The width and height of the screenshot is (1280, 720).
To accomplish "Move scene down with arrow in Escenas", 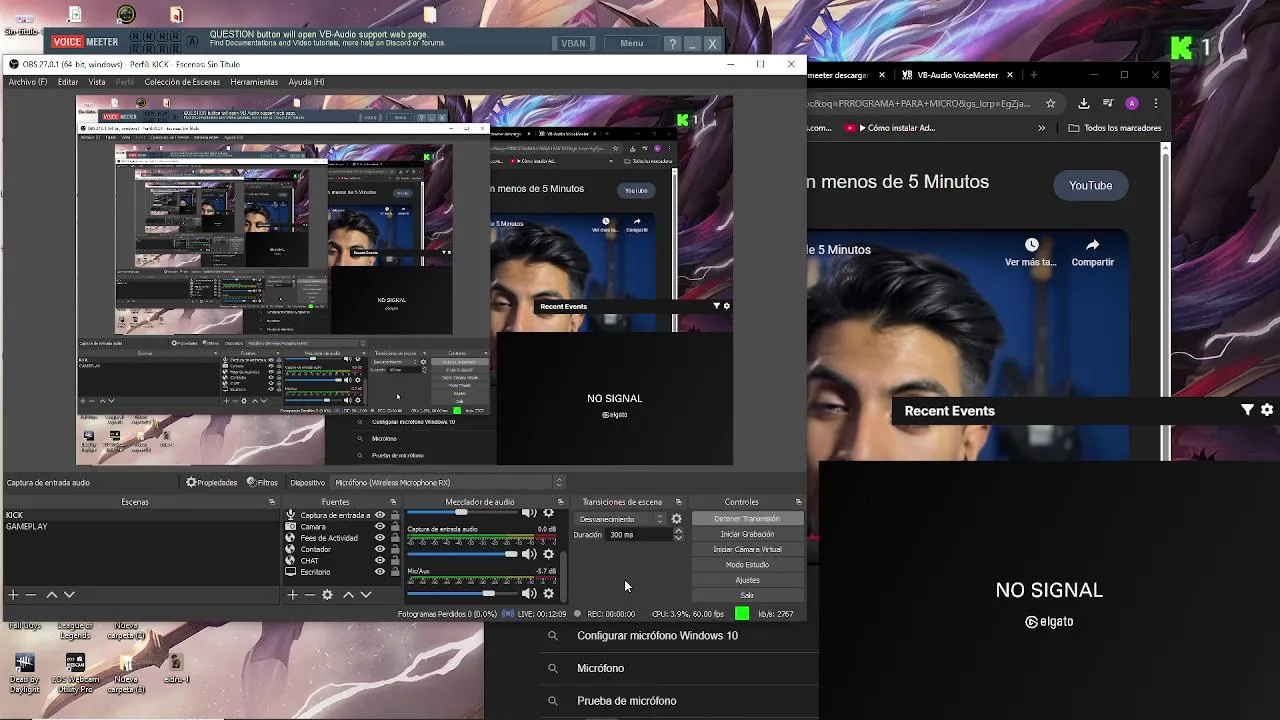I will click(69, 595).
